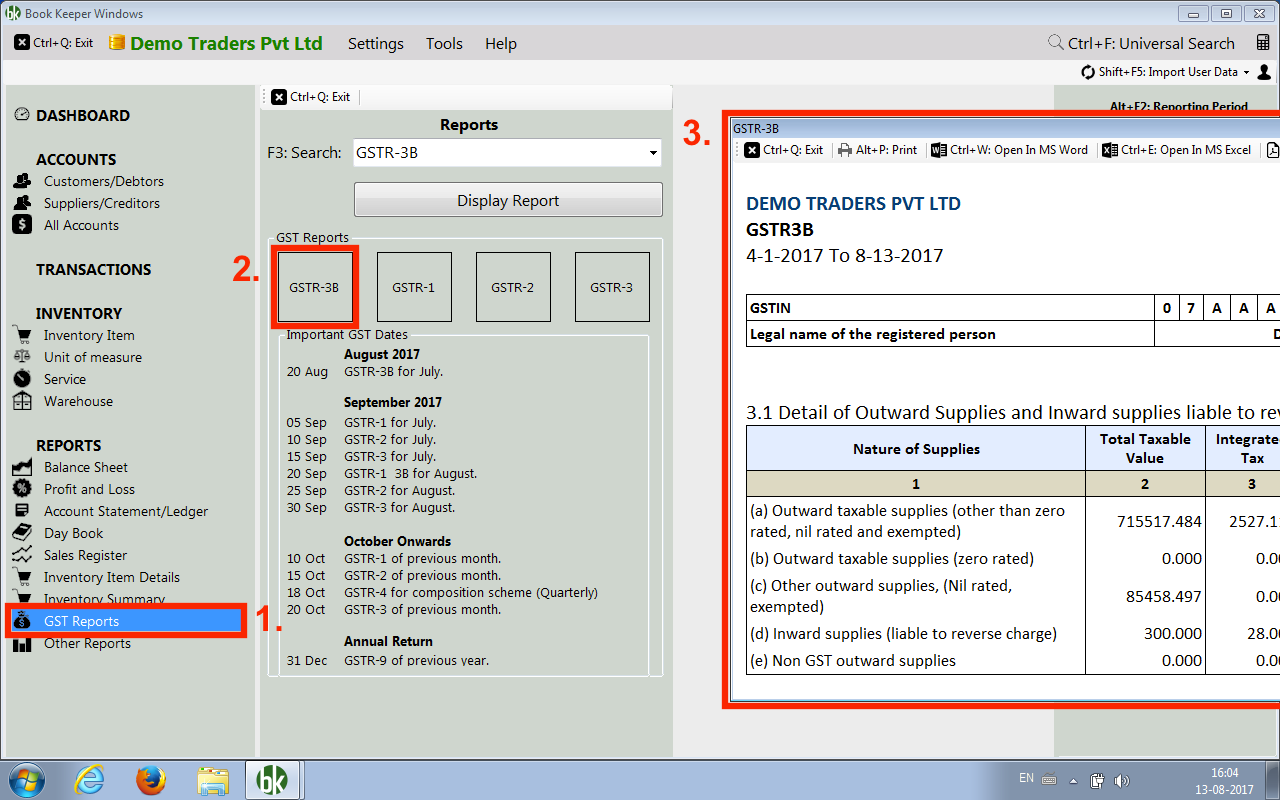Image resolution: width=1280 pixels, height=800 pixels.
Task: Open the user profile icon
Action: point(1262,71)
